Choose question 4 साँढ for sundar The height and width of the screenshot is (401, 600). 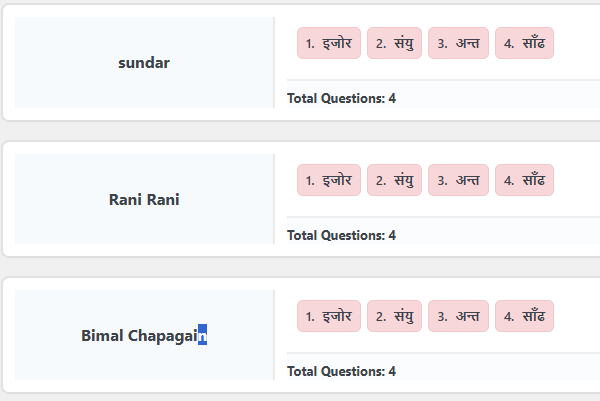[524, 43]
